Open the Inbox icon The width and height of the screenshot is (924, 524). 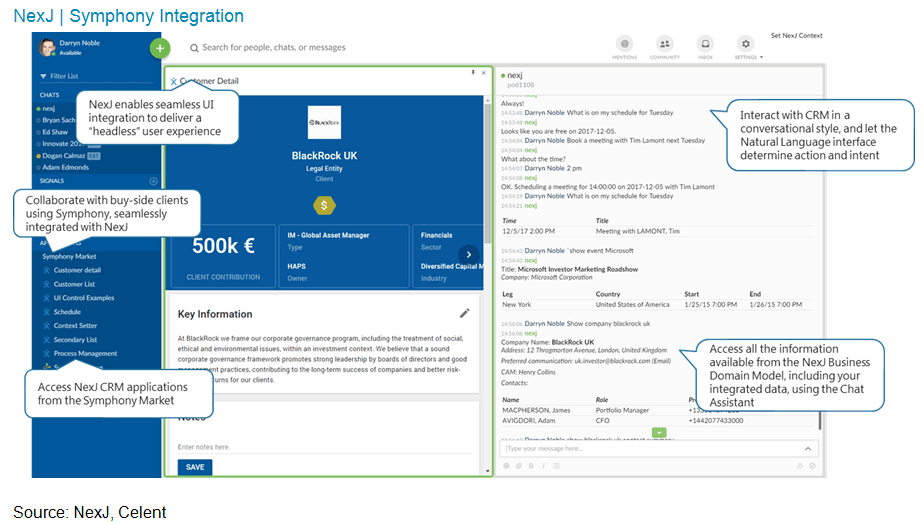[705, 45]
